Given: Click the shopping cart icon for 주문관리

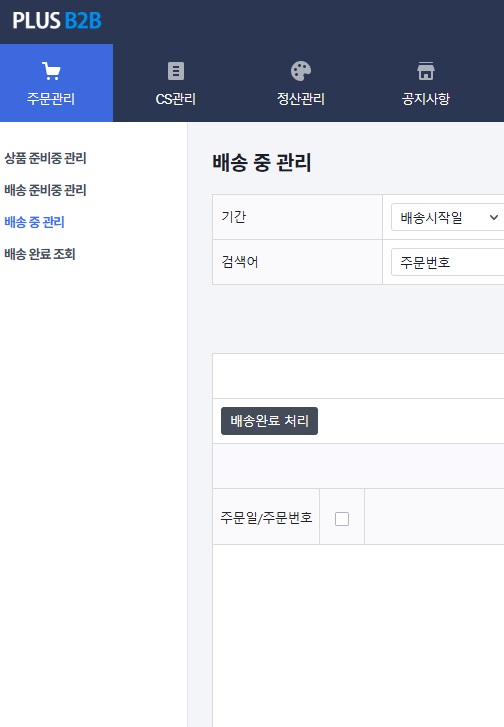Looking at the screenshot, I should (x=51, y=71).
